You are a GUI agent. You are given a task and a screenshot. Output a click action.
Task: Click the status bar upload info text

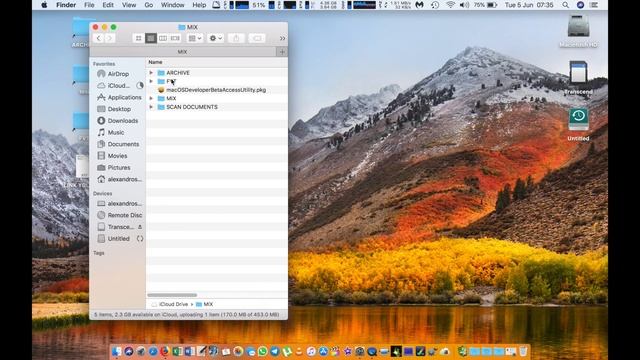187,315
